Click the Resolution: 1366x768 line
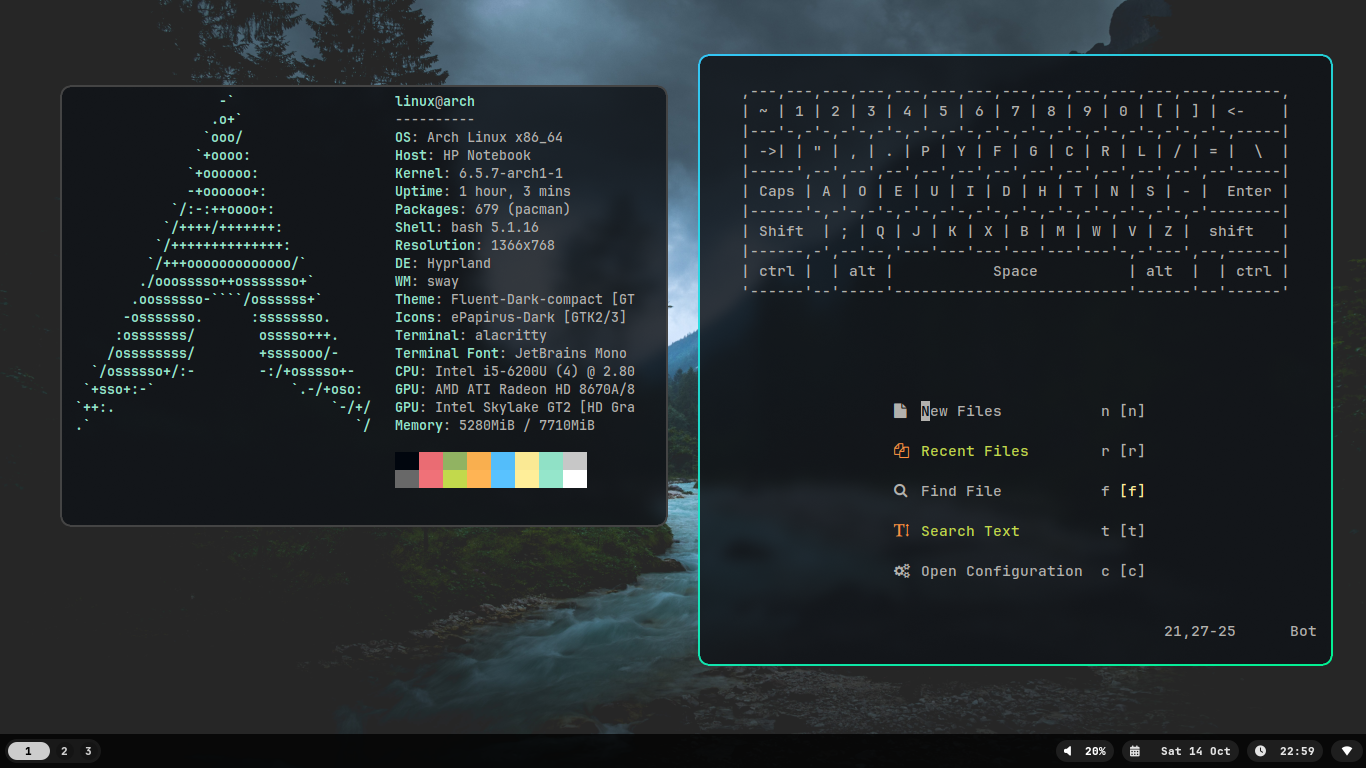The image size is (1366, 768). 475,245
